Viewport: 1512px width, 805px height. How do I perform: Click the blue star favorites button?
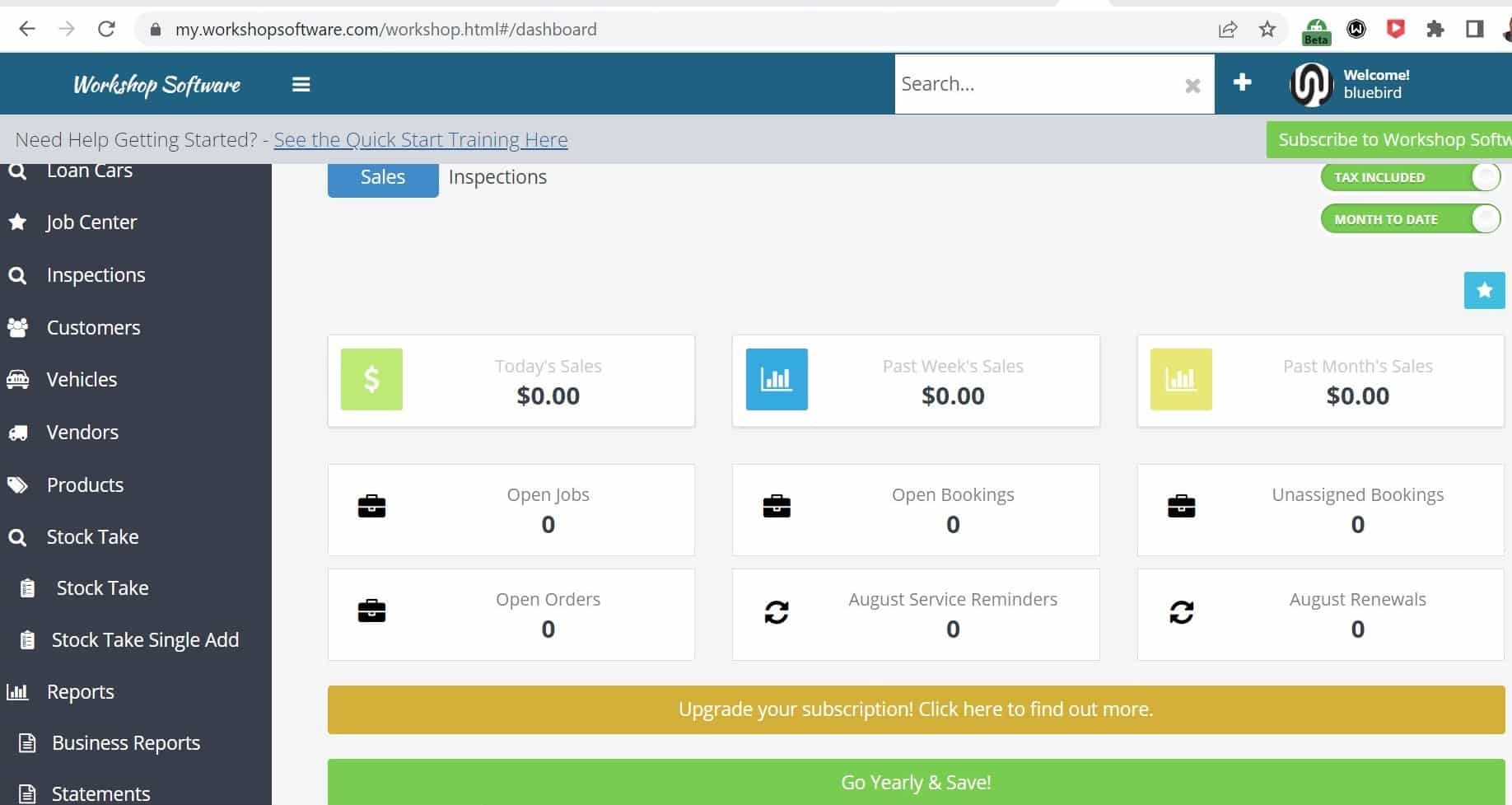tap(1484, 290)
